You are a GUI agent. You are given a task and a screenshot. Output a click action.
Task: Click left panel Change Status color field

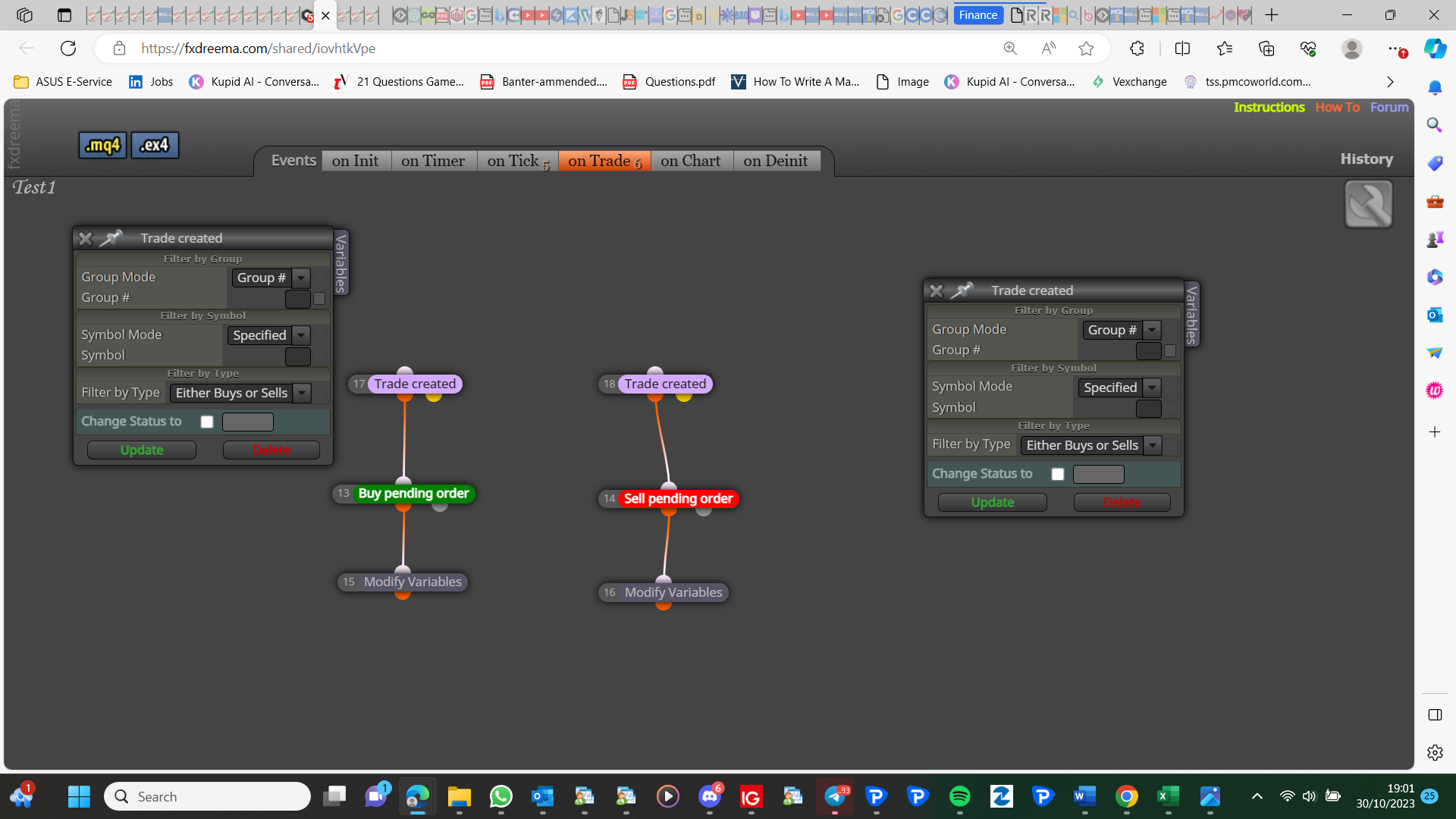pos(248,422)
